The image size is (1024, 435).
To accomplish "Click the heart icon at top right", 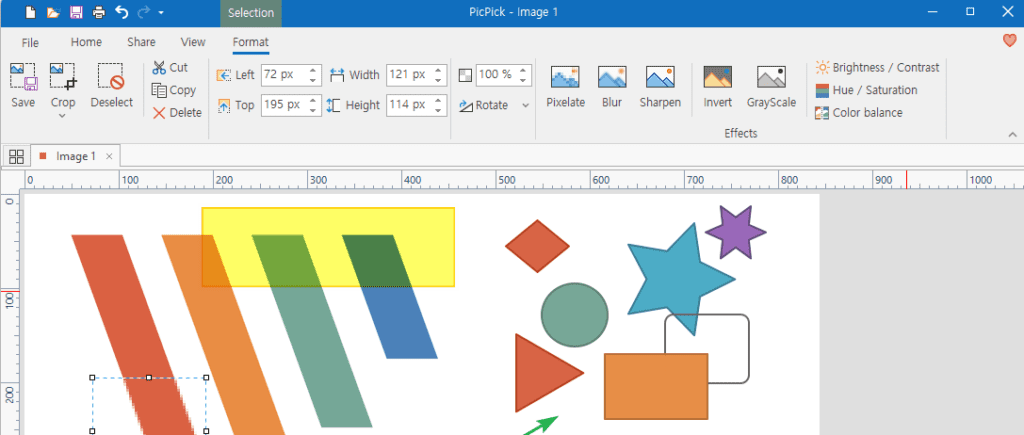I will [1010, 40].
